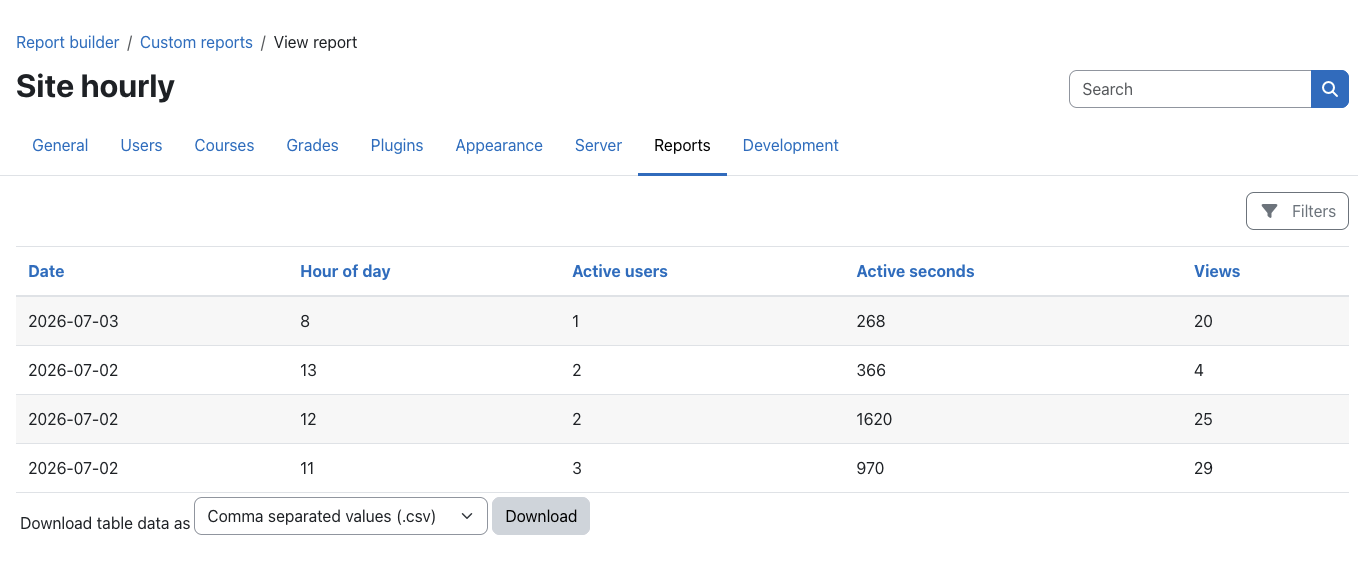Screen dimensions: 1358x571
Task: Open the Courses tab
Action: pyautogui.click(x=224, y=145)
